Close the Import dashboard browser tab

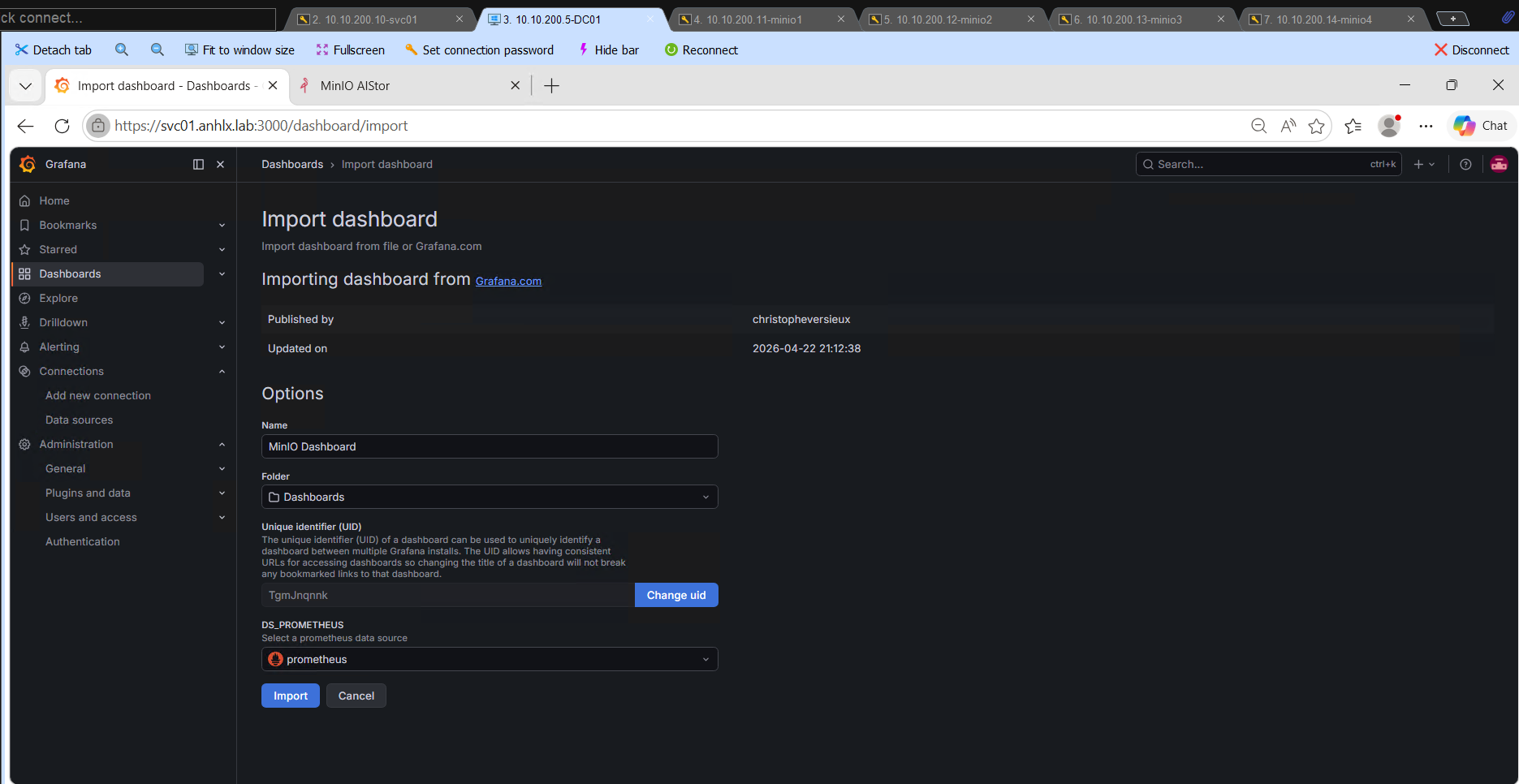tap(273, 85)
